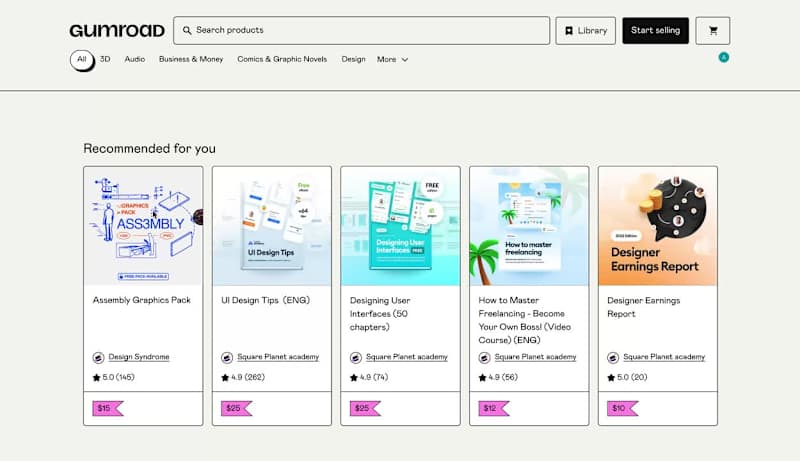The image size is (800, 461).
Task: Select the Audio category
Action: pyautogui.click(x=135, y=59)
